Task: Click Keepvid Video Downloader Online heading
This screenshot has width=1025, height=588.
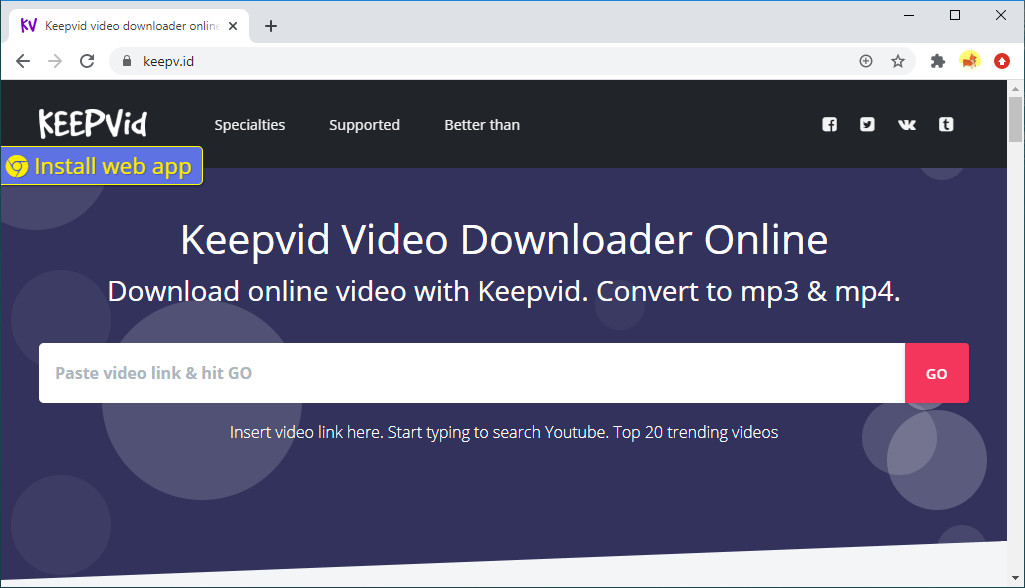Action: tap(504, 240)
